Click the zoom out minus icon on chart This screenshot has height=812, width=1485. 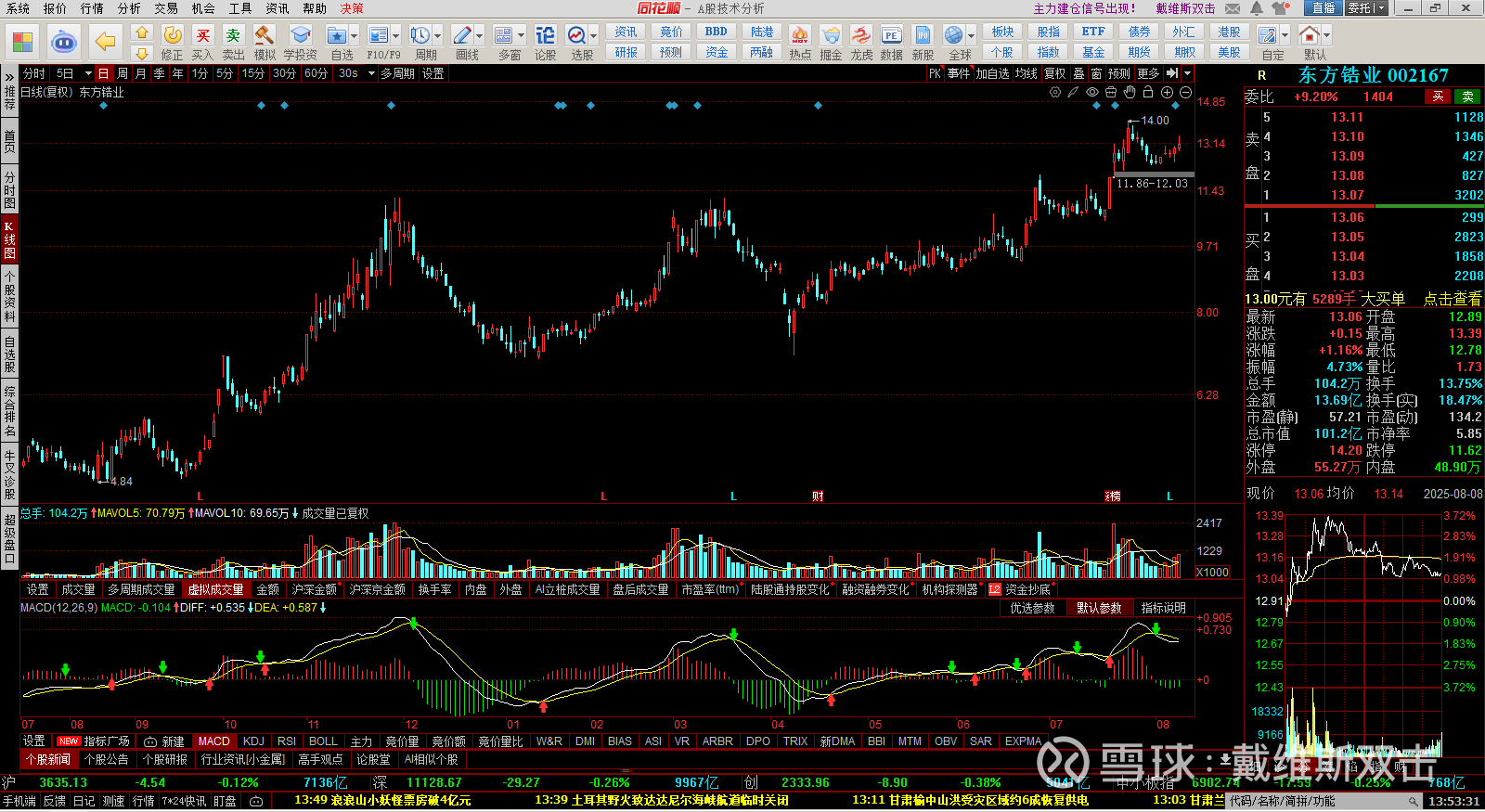coord(1185,92)
